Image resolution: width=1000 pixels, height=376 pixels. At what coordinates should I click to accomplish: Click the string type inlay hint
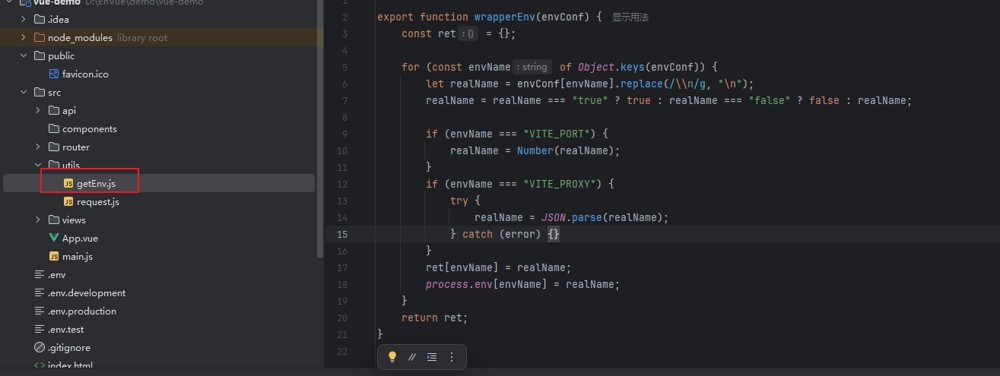click(x=532, y=67)
